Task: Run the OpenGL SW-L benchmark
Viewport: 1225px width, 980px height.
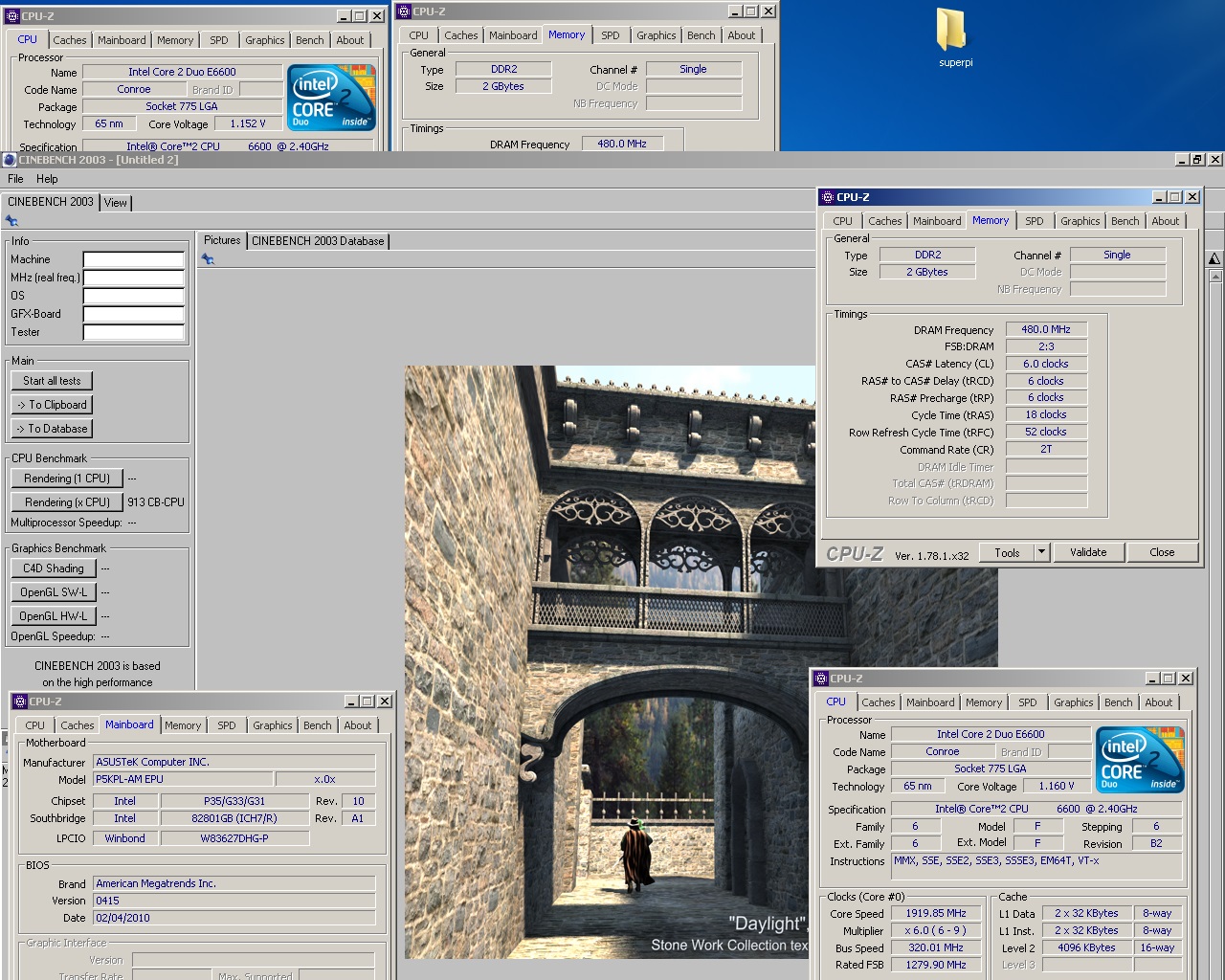Action: point(54,592)
